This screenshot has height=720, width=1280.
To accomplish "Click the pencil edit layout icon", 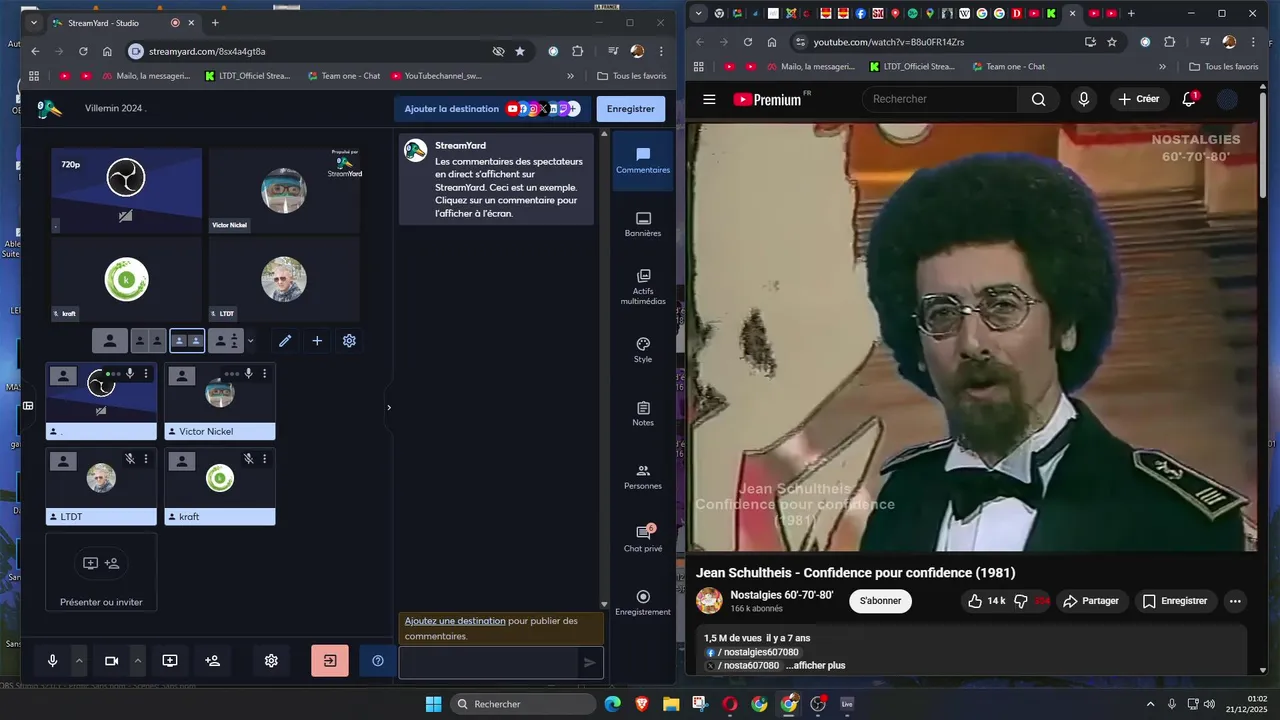I will pos(285,341).
